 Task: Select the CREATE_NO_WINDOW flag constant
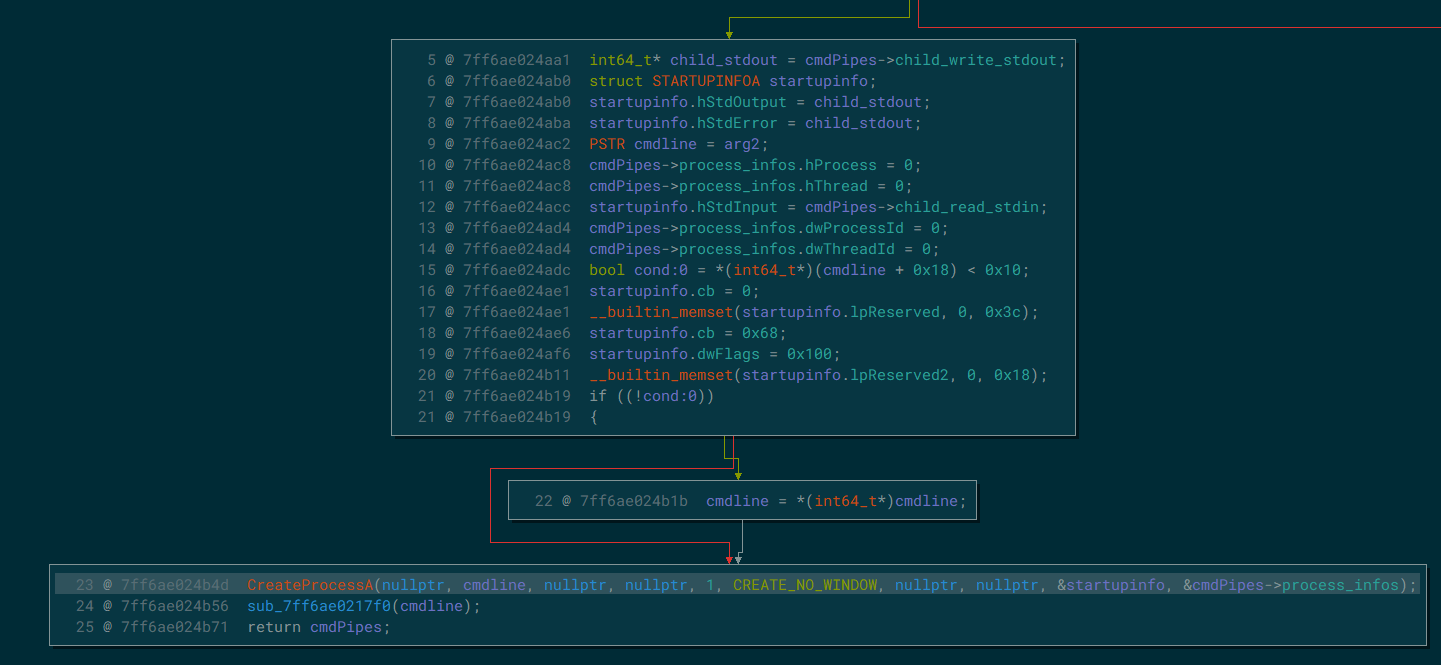[805, 585]
